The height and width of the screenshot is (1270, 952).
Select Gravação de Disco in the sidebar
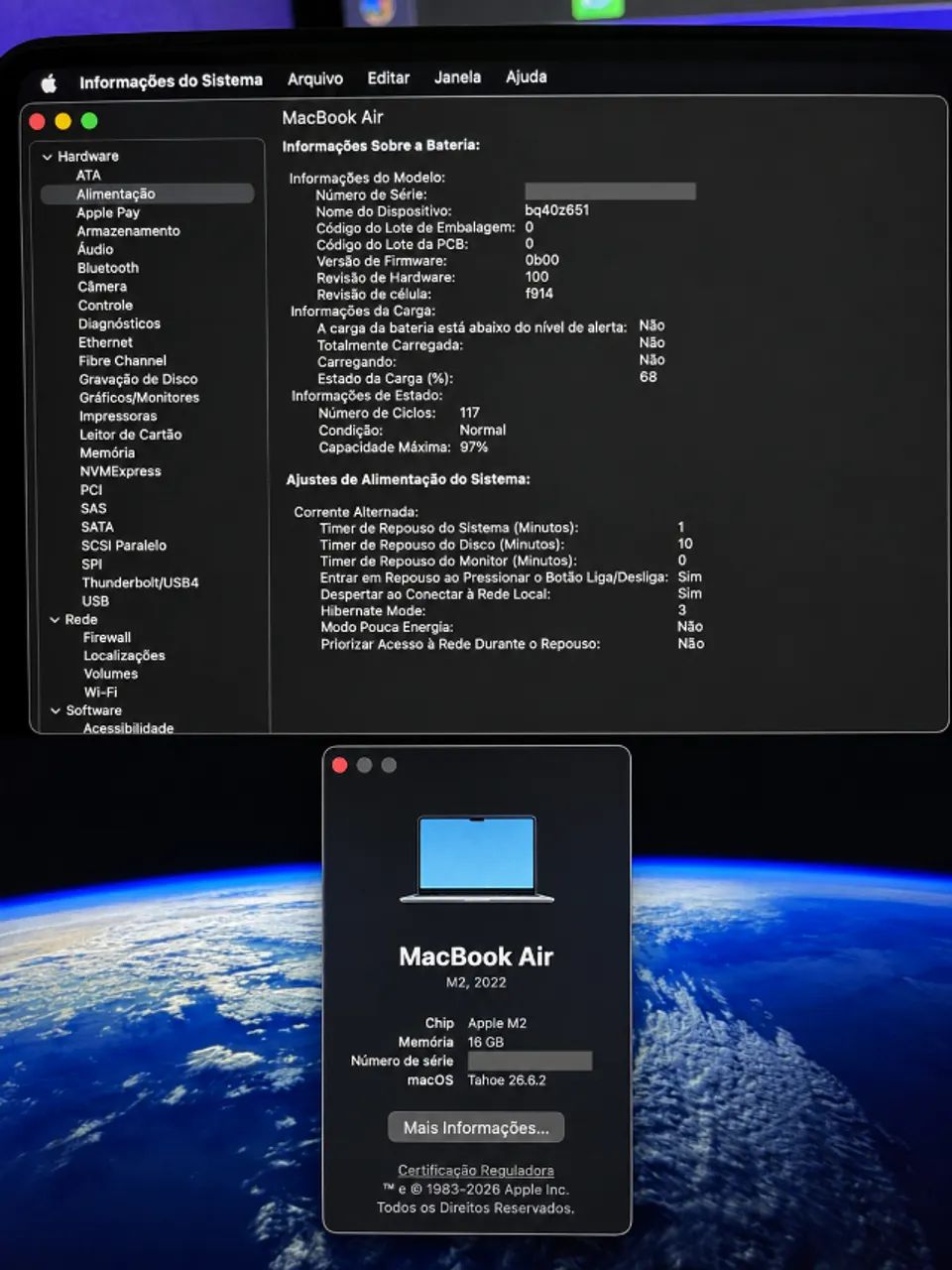pyautogui.click(x=138, y=379)
